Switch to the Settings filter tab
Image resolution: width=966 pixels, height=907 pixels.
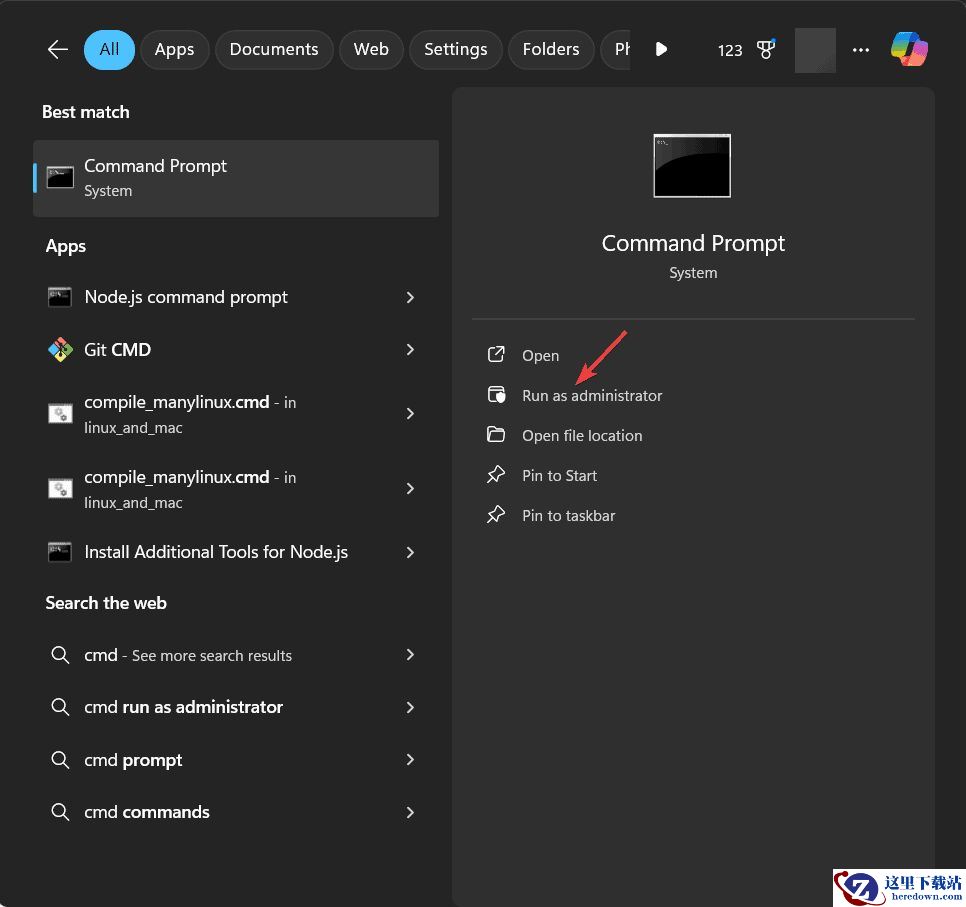click(455, 50)
